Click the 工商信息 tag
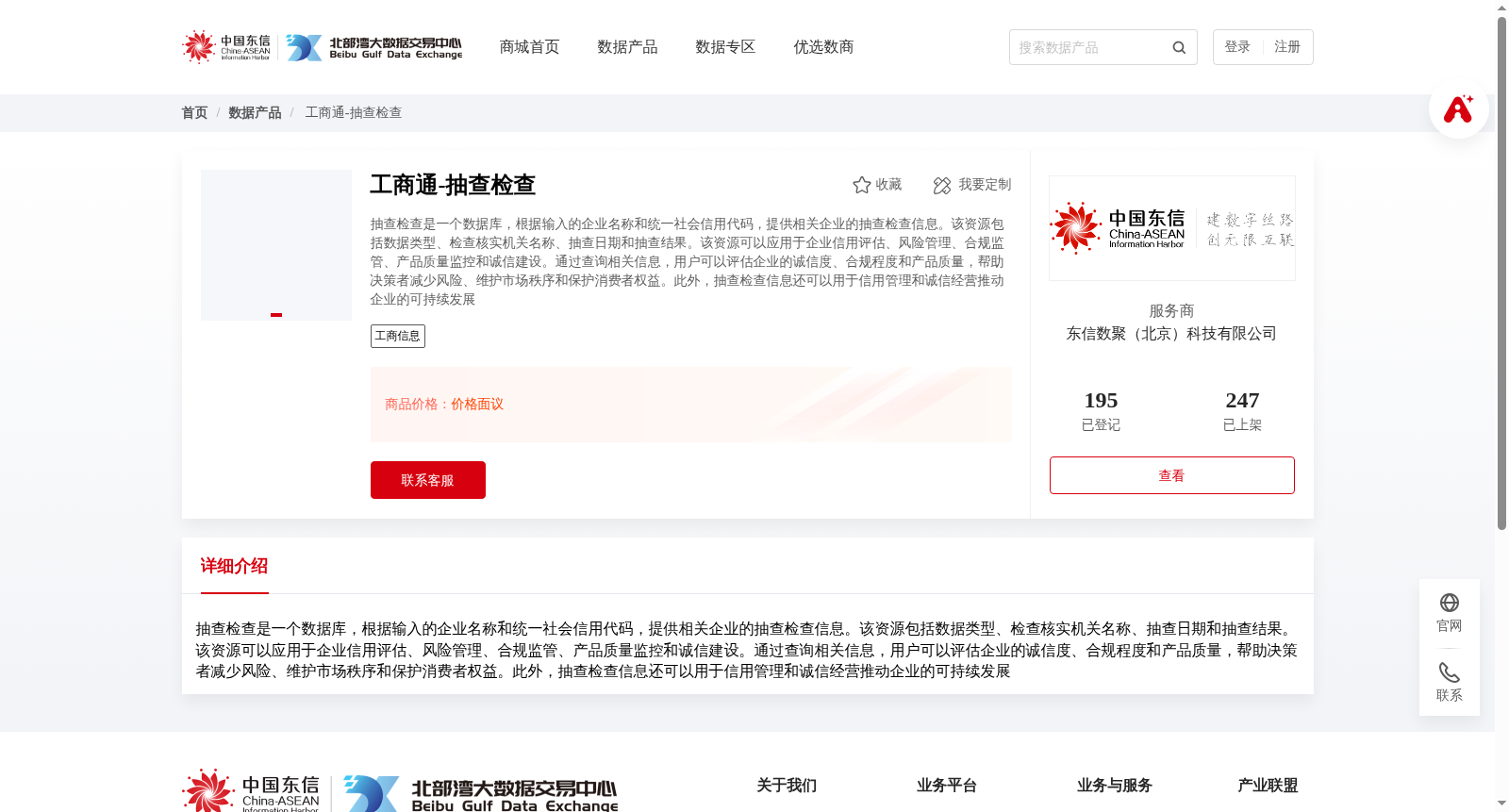The height and width of the screenshot is (812, 1509). [398, 336]
